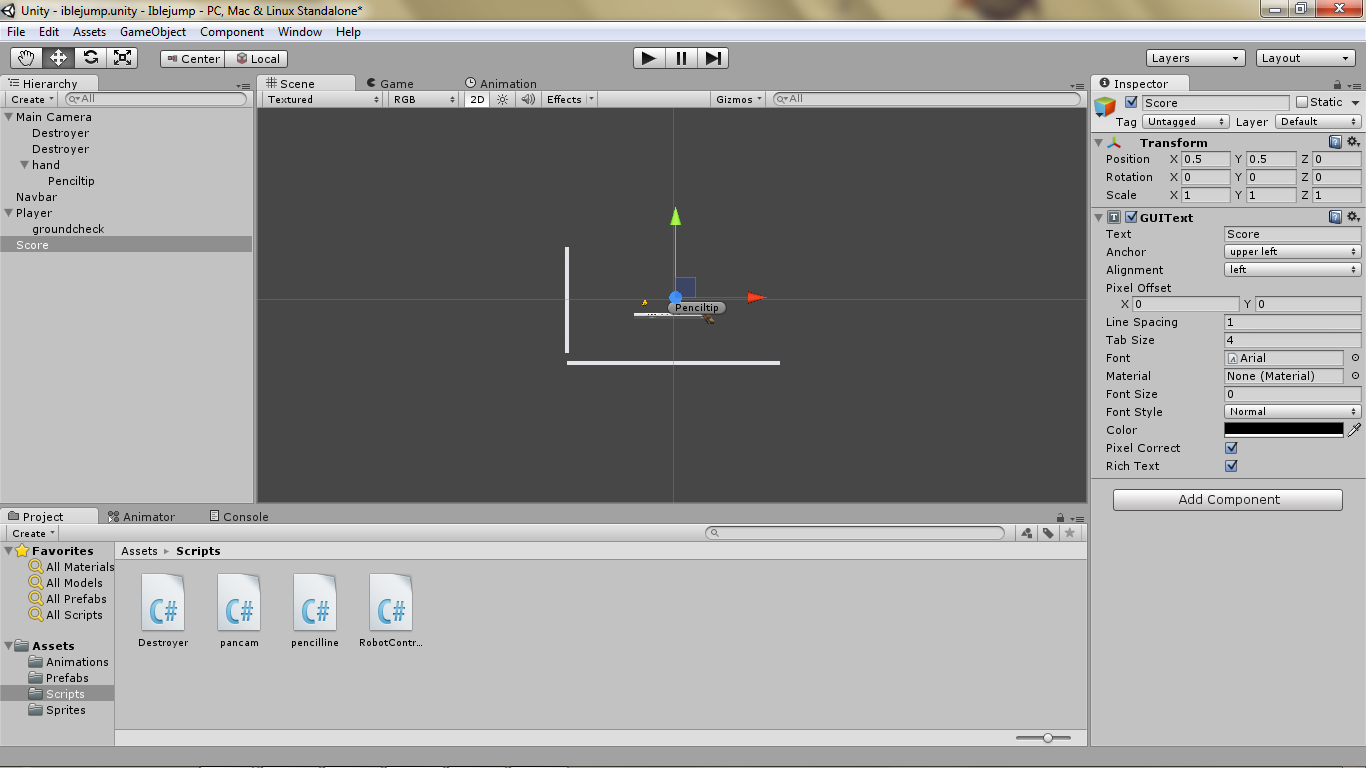Click the Search by Type icon in Project
This screenshot has height=768, width=1366.
1027,533
